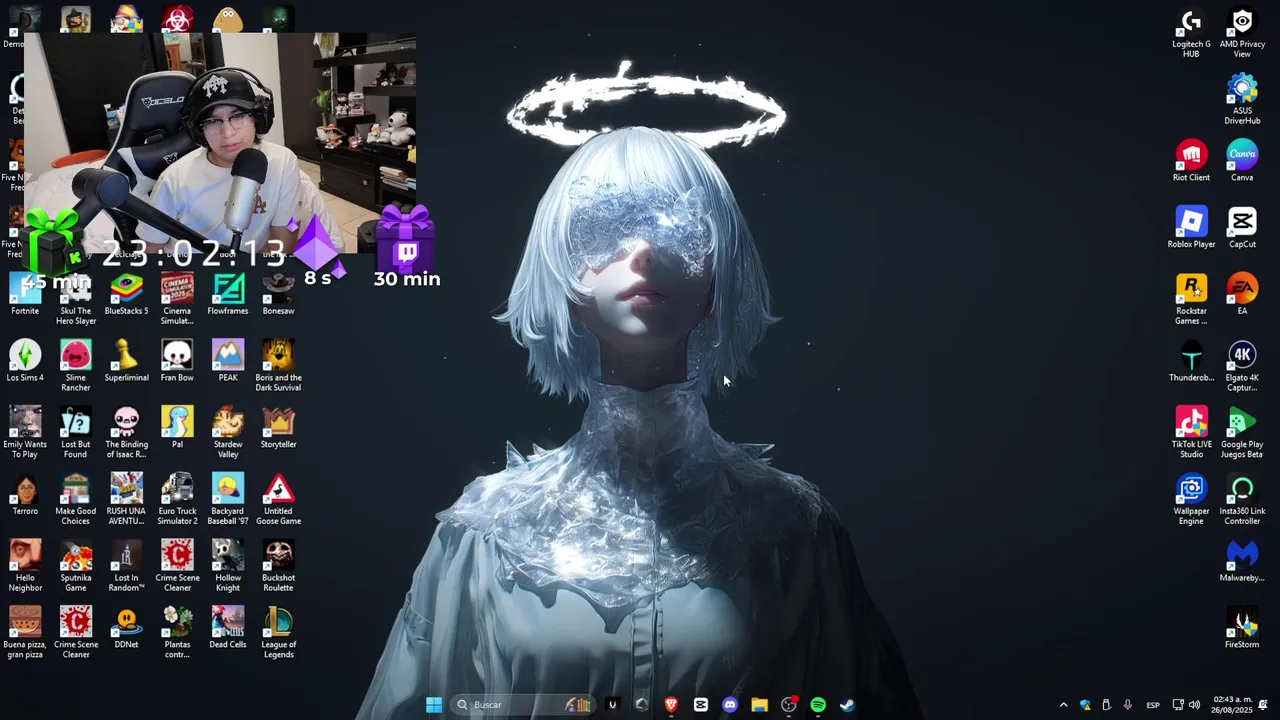The image size is (1280, 720).
Task: Open Euro Truck Simulator 2
Action: (177, 499)
